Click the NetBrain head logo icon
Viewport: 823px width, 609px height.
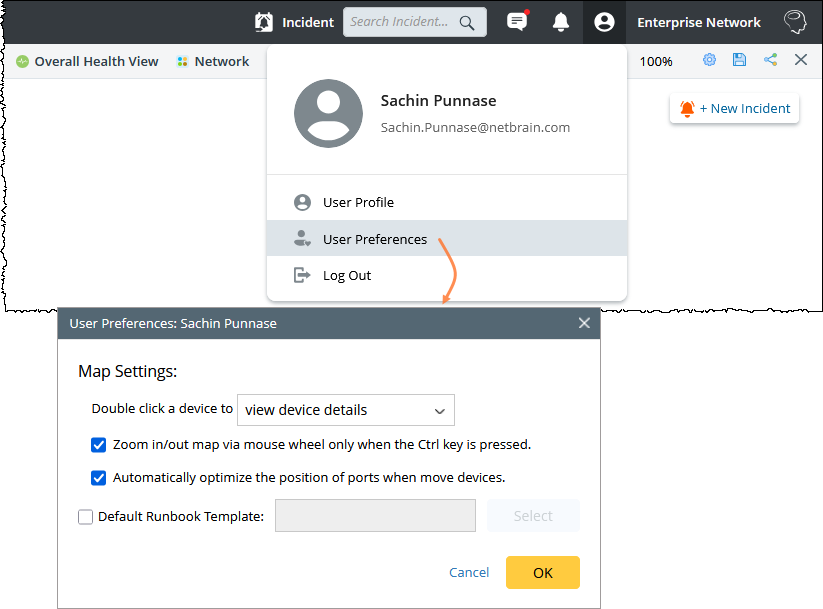coord(795,22)
